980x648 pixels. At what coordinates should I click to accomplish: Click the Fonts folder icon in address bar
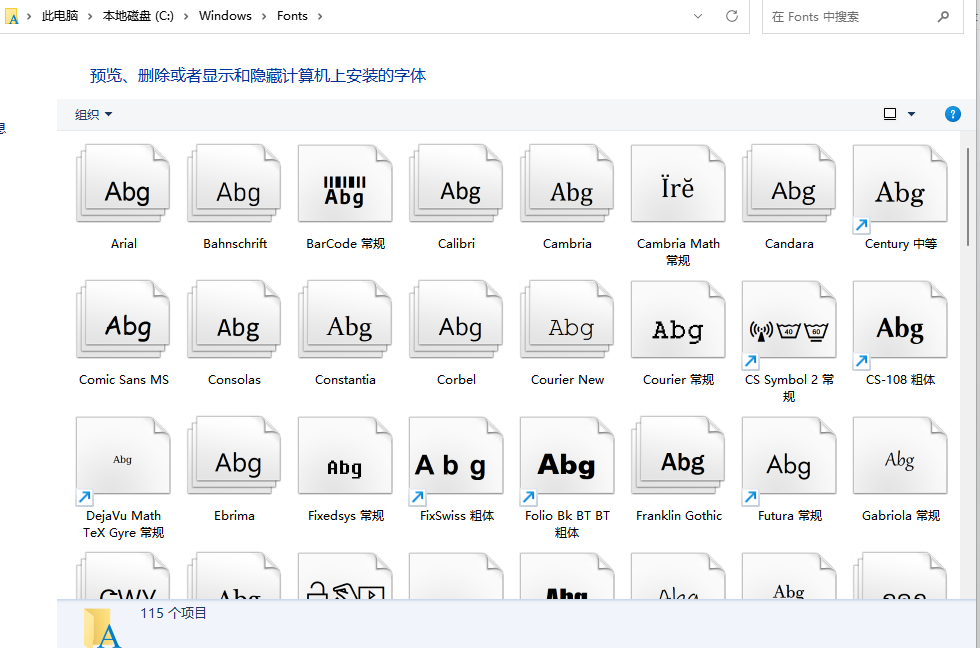tap(12, 16)
